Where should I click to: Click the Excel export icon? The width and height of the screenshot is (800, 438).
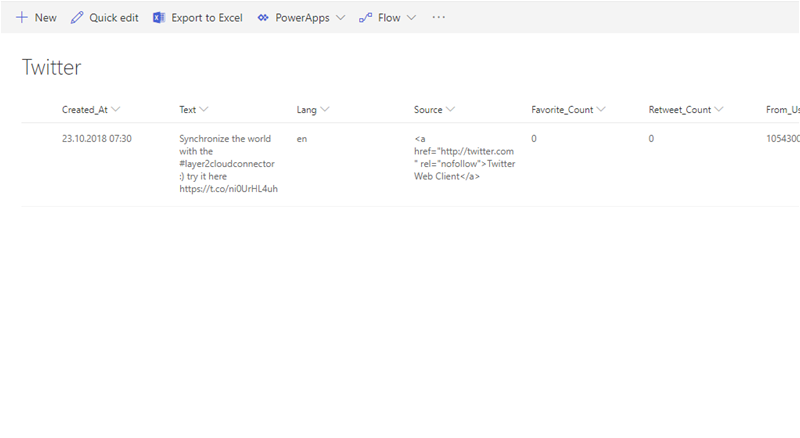(x=159, y=18)
